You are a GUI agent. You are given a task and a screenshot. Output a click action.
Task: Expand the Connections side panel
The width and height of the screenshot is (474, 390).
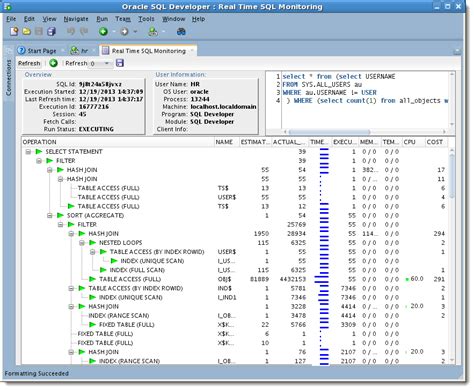pos(9,78)
